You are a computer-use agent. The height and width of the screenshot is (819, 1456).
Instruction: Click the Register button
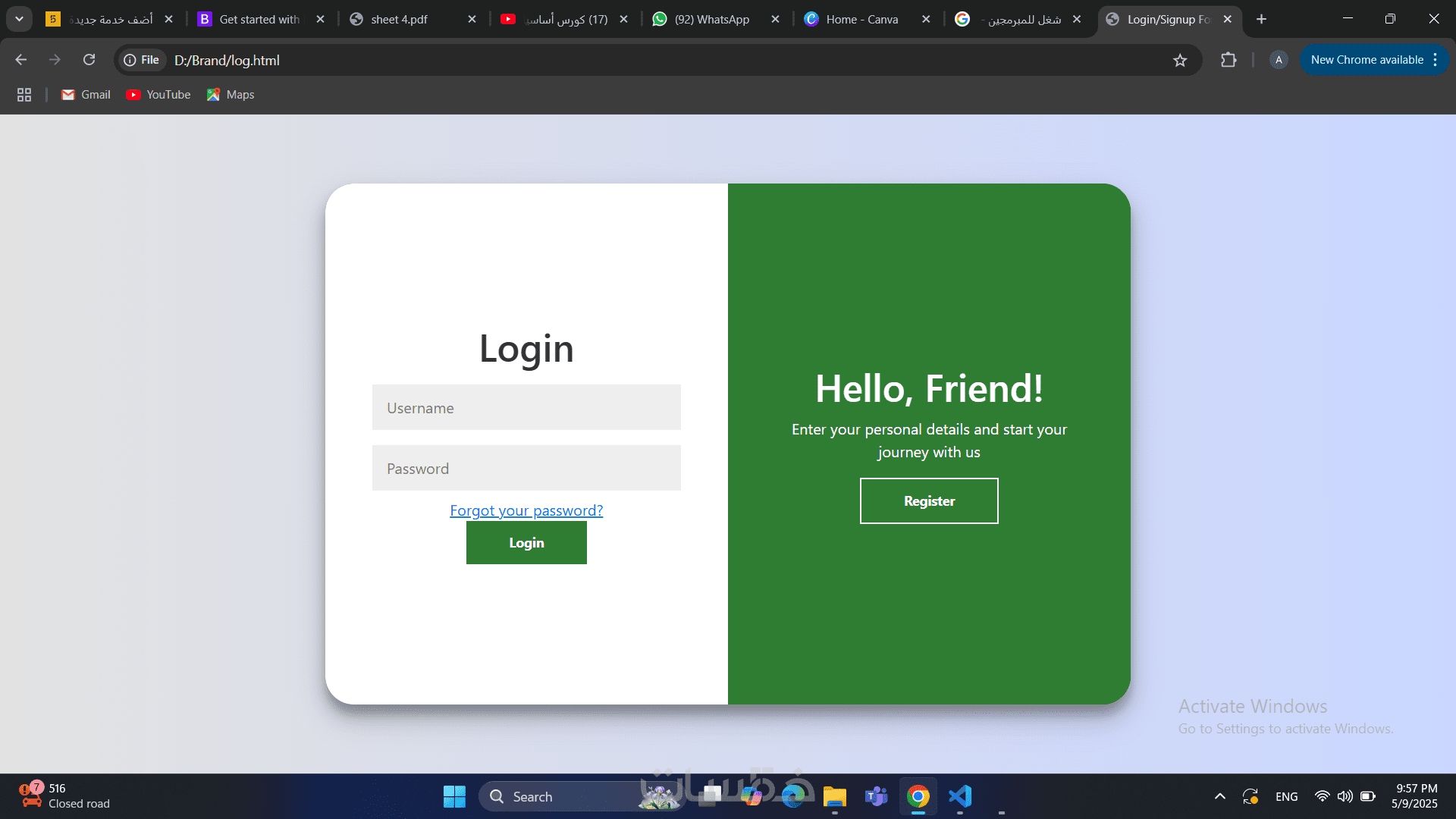(929, 500)
